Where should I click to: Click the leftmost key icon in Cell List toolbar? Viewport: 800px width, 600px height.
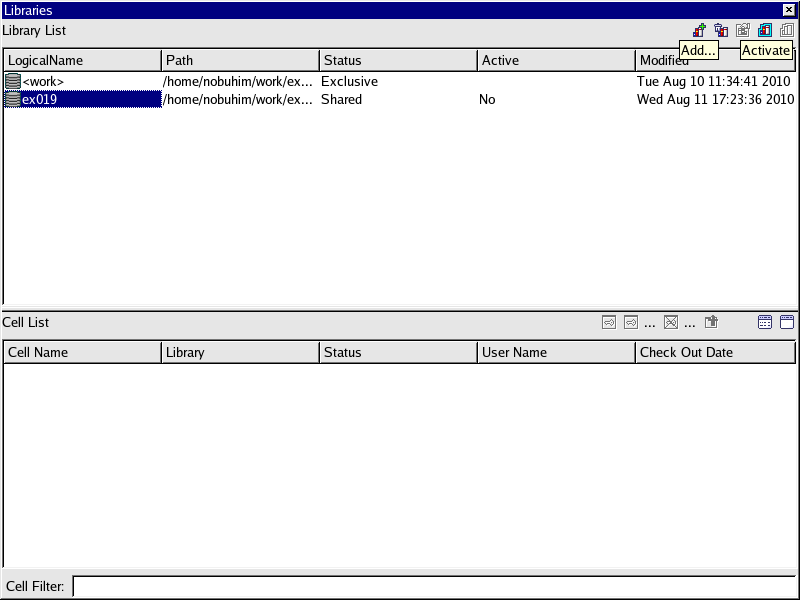point(608,322)
